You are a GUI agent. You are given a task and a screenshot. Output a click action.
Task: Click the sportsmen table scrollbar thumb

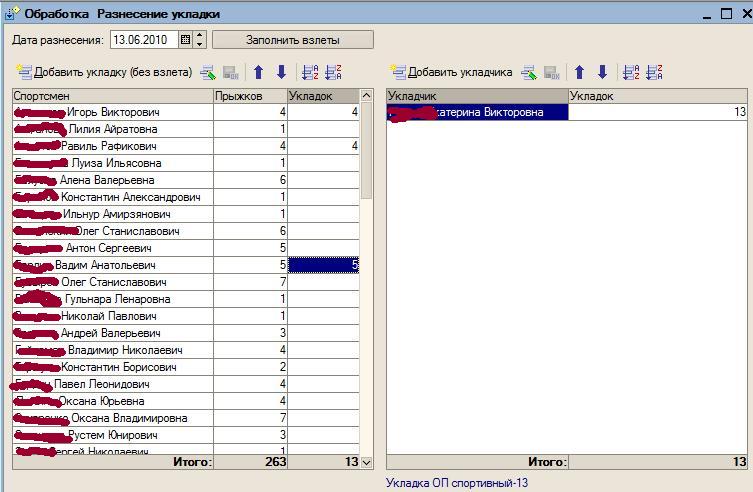(x=366, y=150)
